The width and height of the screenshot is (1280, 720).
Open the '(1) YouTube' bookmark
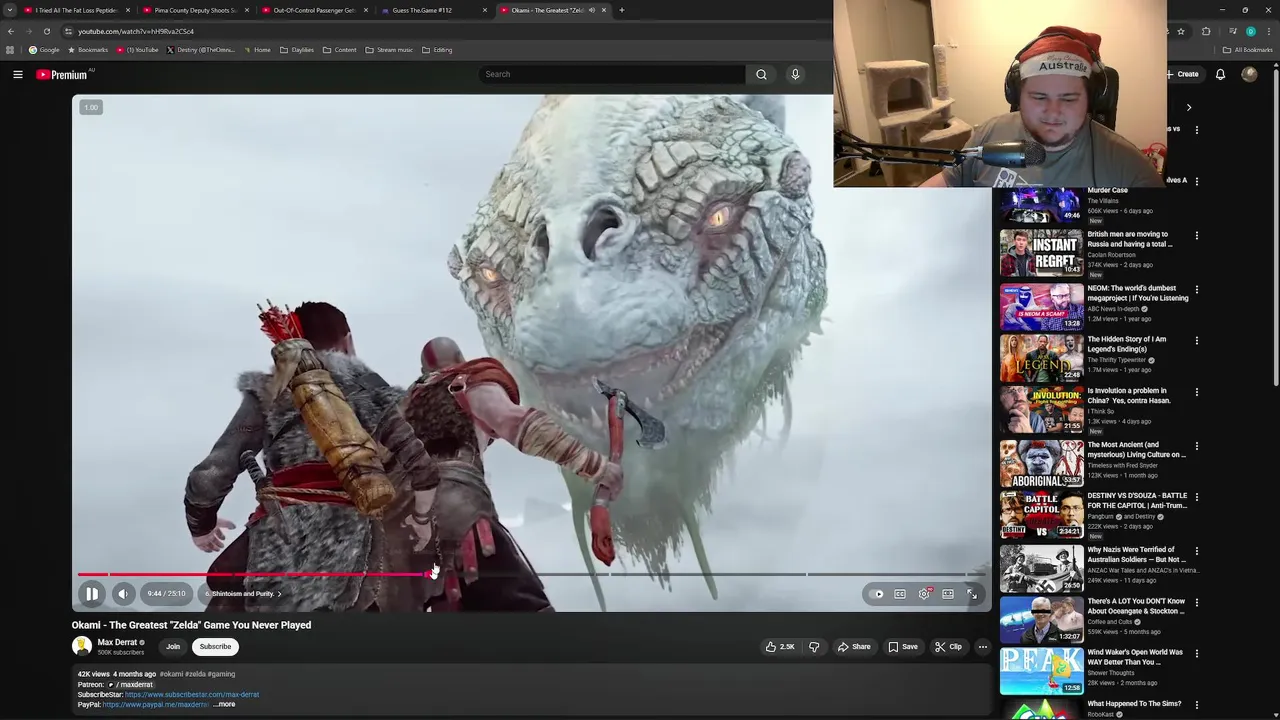[x=138, y=50]
